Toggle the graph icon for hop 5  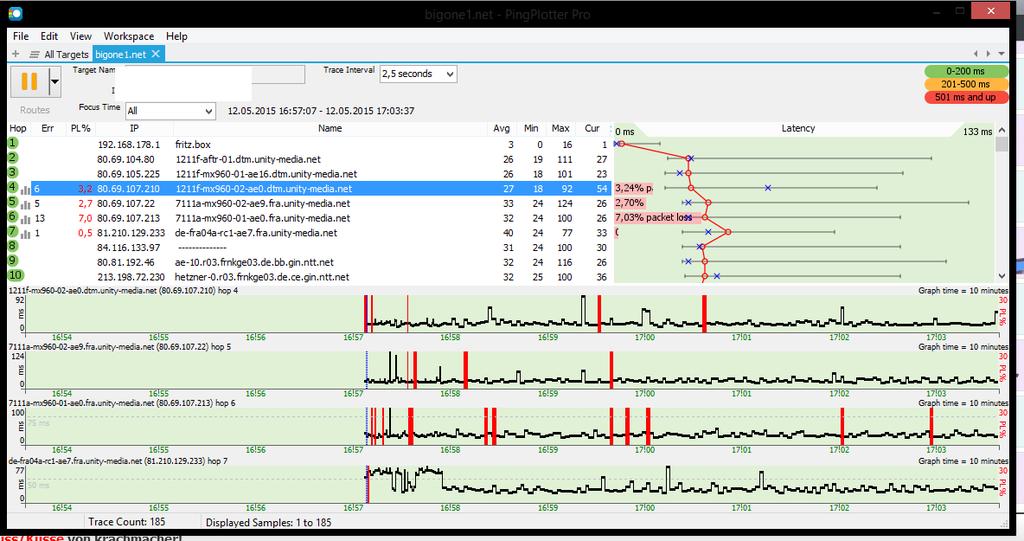pyautogui.click(x=25, y=203)
